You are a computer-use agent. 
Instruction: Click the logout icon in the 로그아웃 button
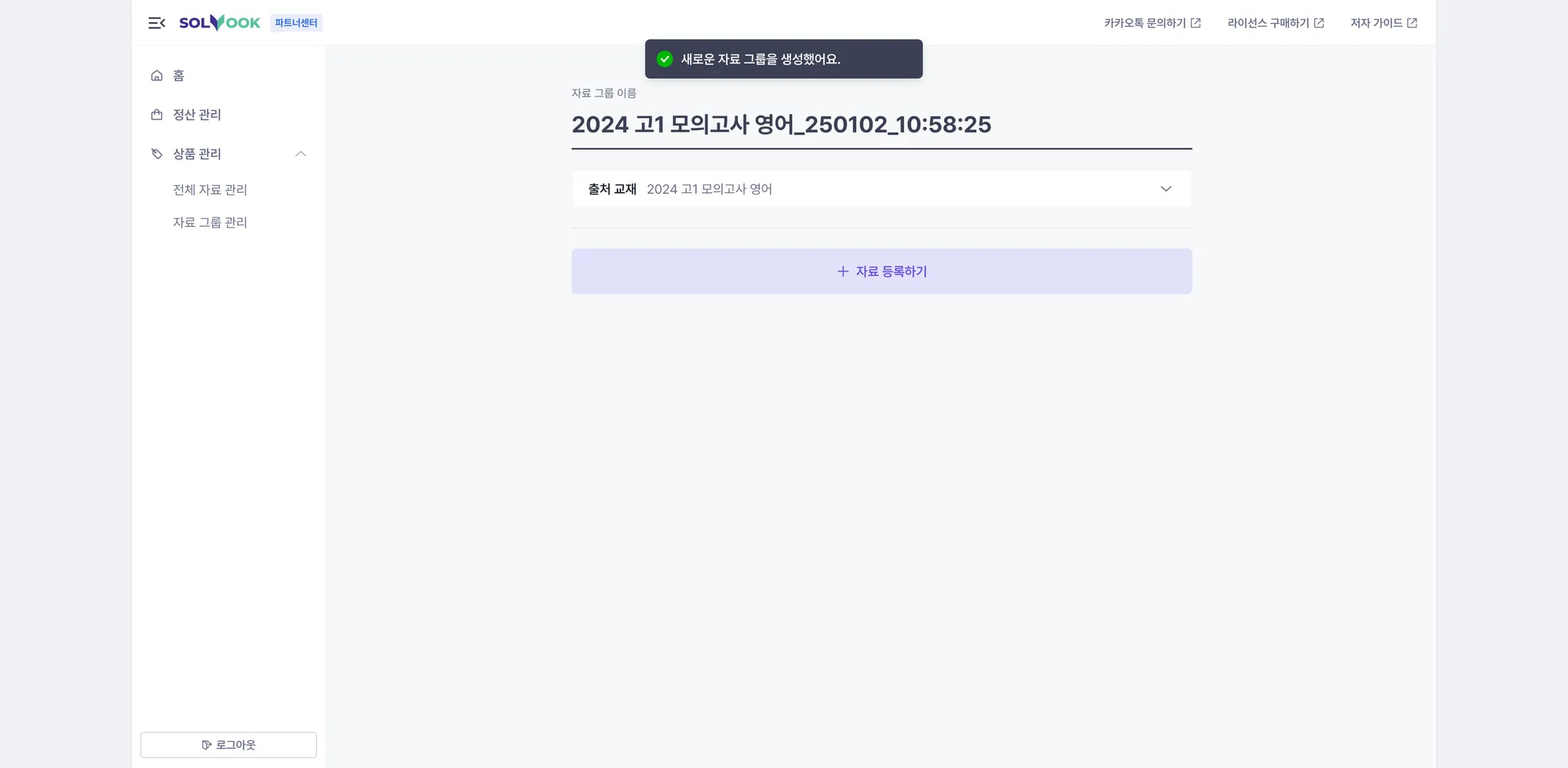(207, 745)
